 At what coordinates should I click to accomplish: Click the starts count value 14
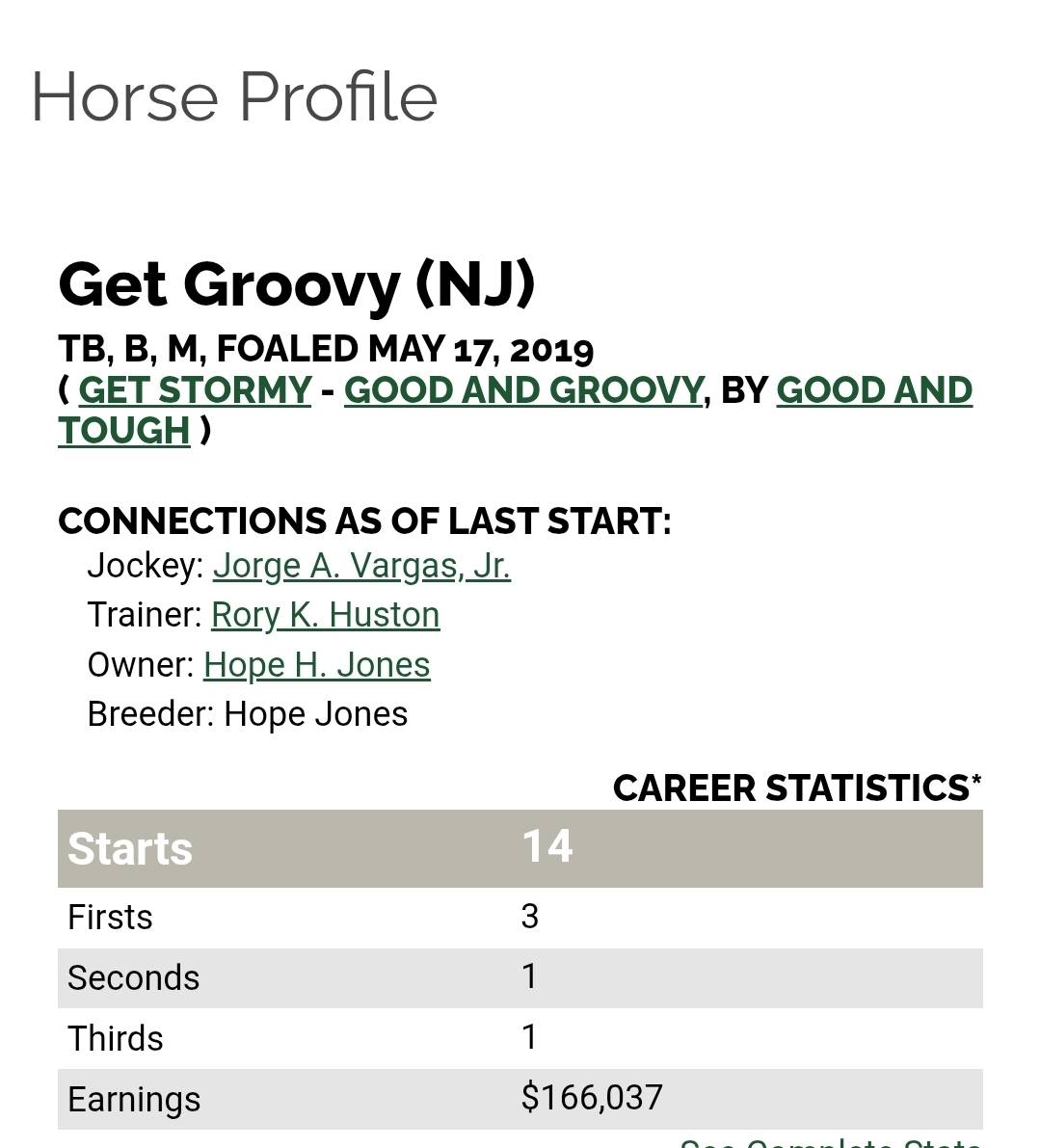pyautogui.click(x=547, y=847)
